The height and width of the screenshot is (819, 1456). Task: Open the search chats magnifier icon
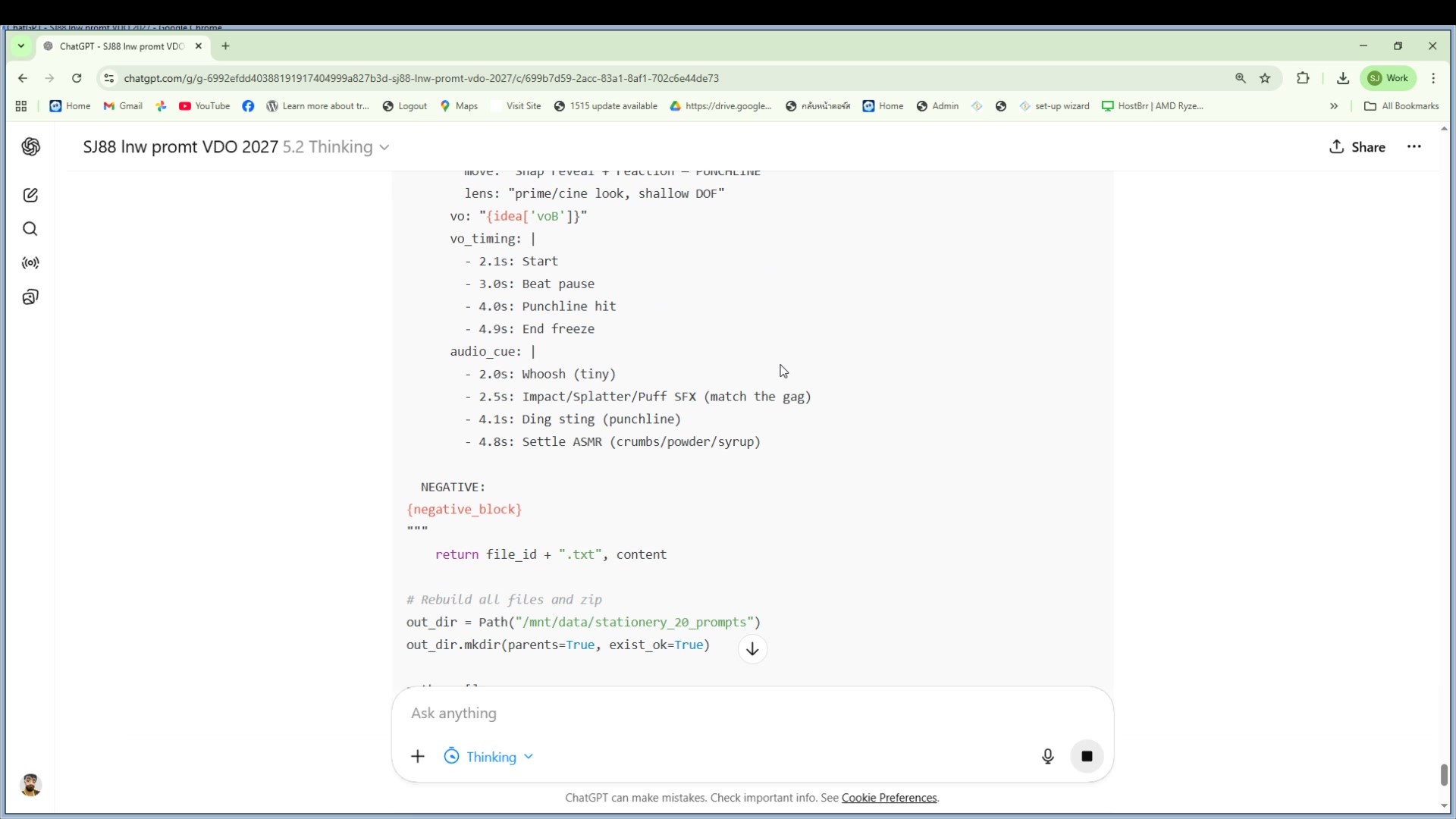pyautogui.click(x=30, y=229)
